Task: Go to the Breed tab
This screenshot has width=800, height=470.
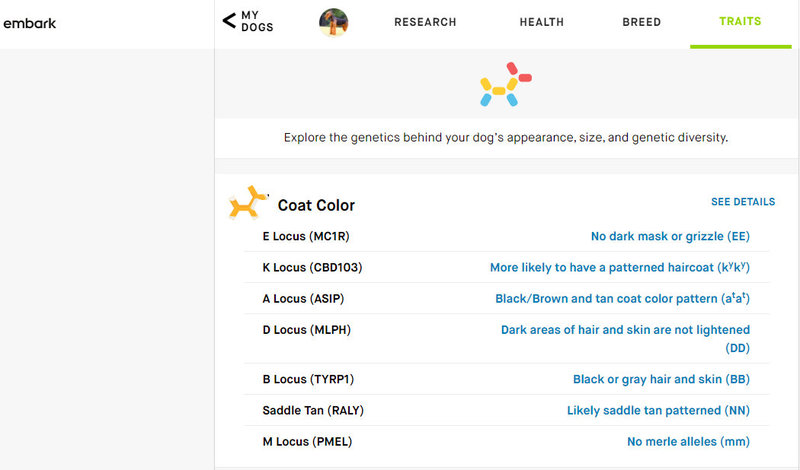Action: 641,22
